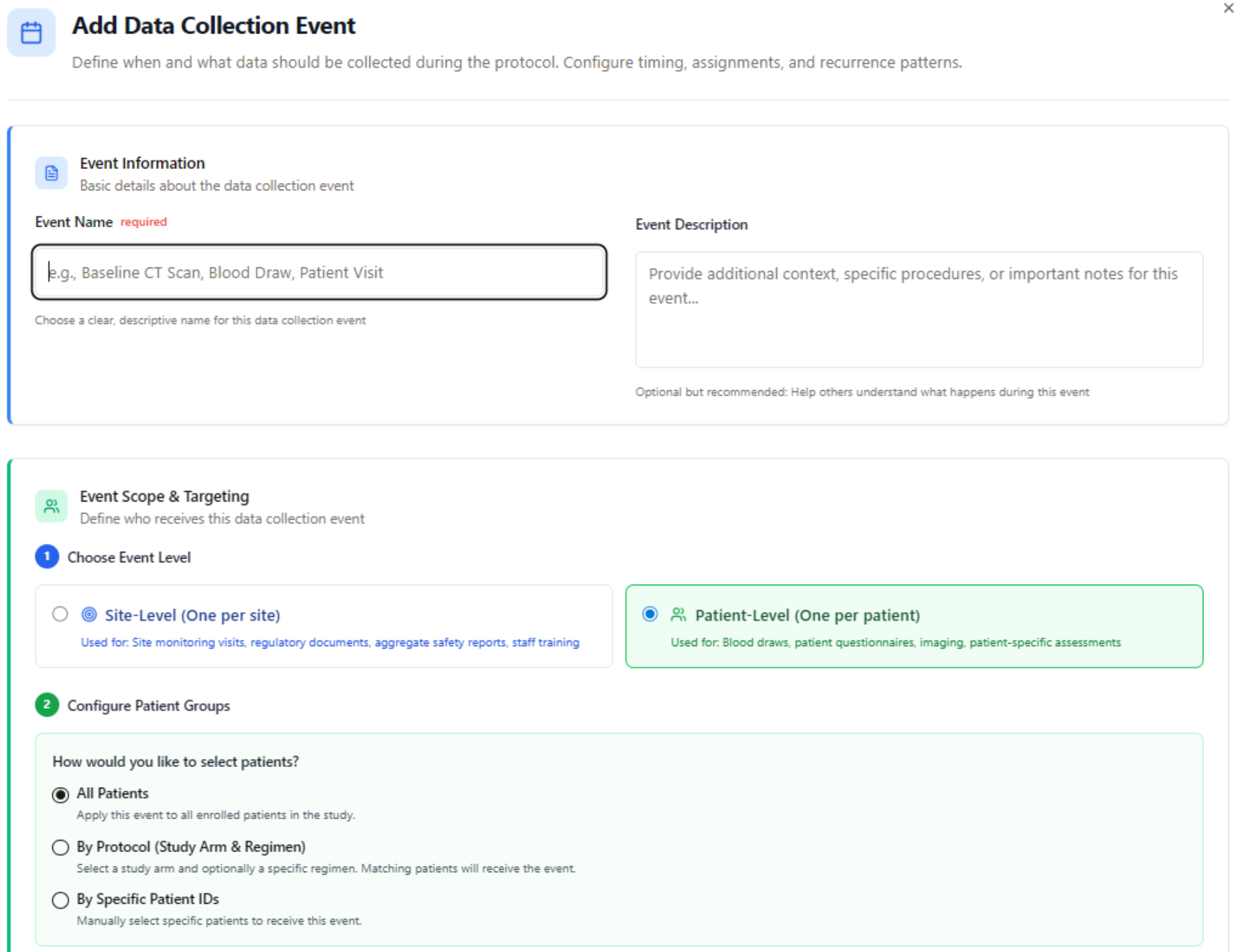Click the X to close the Add Data Collection Event dialog
Image resolution: width=1251 pixels, height=952 pixels.
1229,9
